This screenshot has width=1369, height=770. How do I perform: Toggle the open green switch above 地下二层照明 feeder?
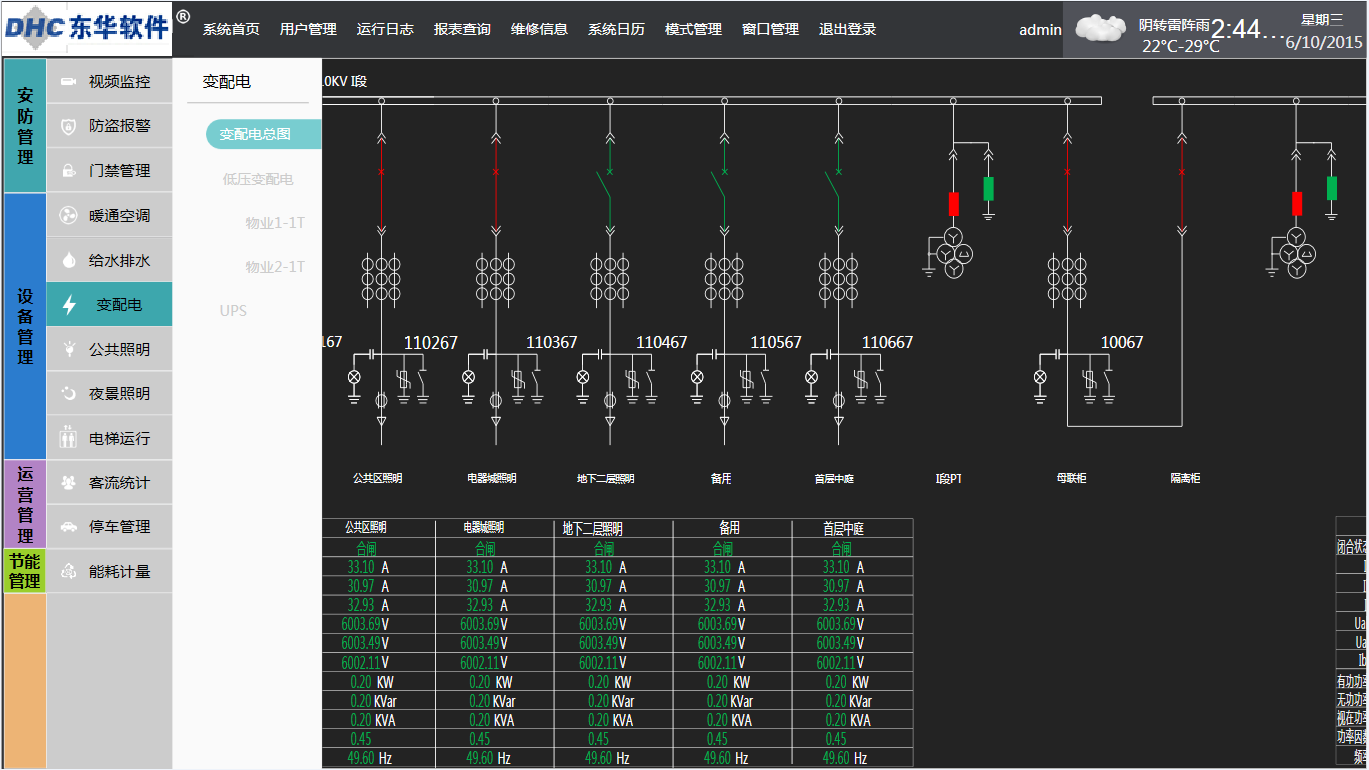coord(606,184)
